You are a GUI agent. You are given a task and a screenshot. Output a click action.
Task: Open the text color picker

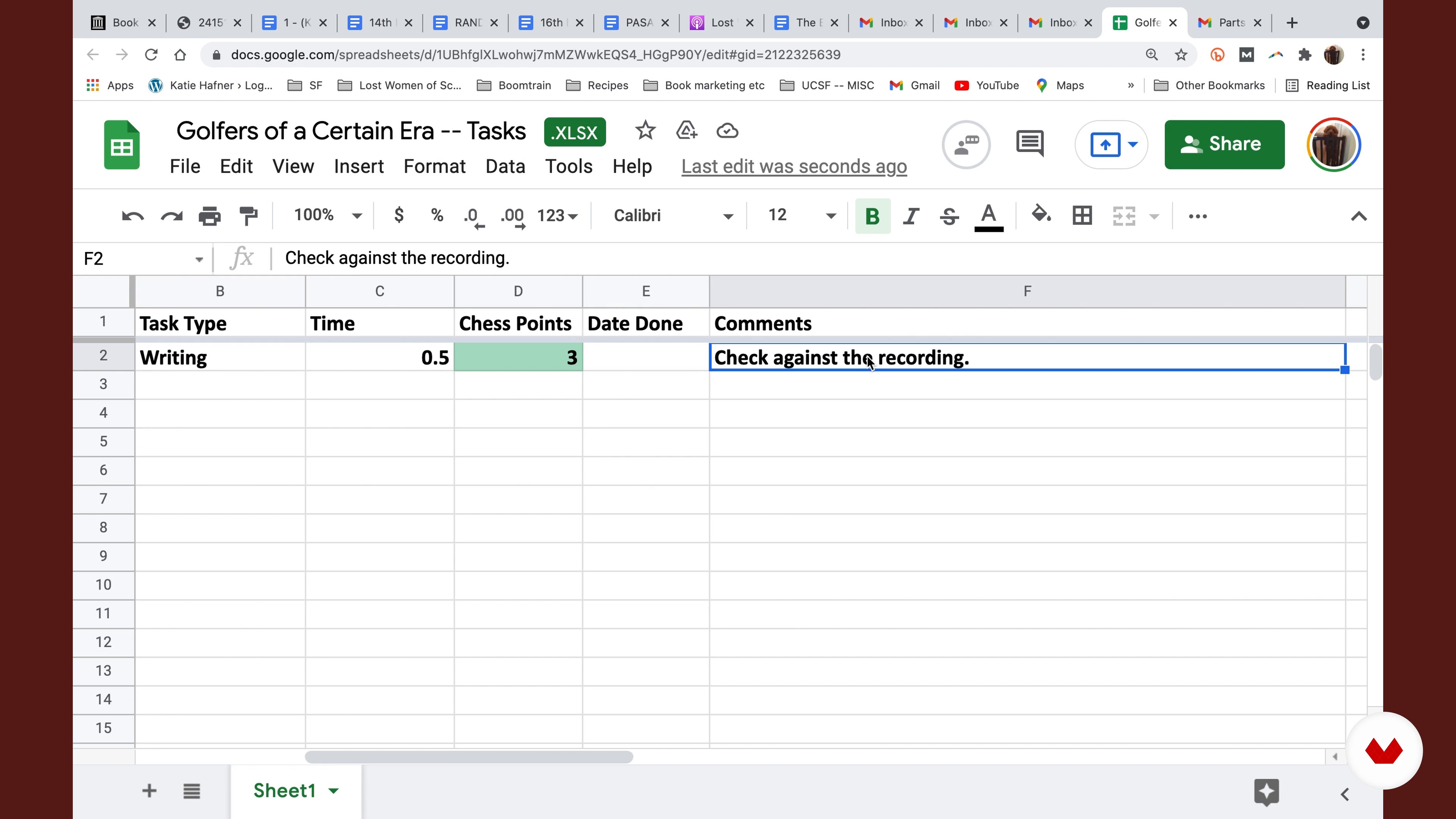[988, 216]
